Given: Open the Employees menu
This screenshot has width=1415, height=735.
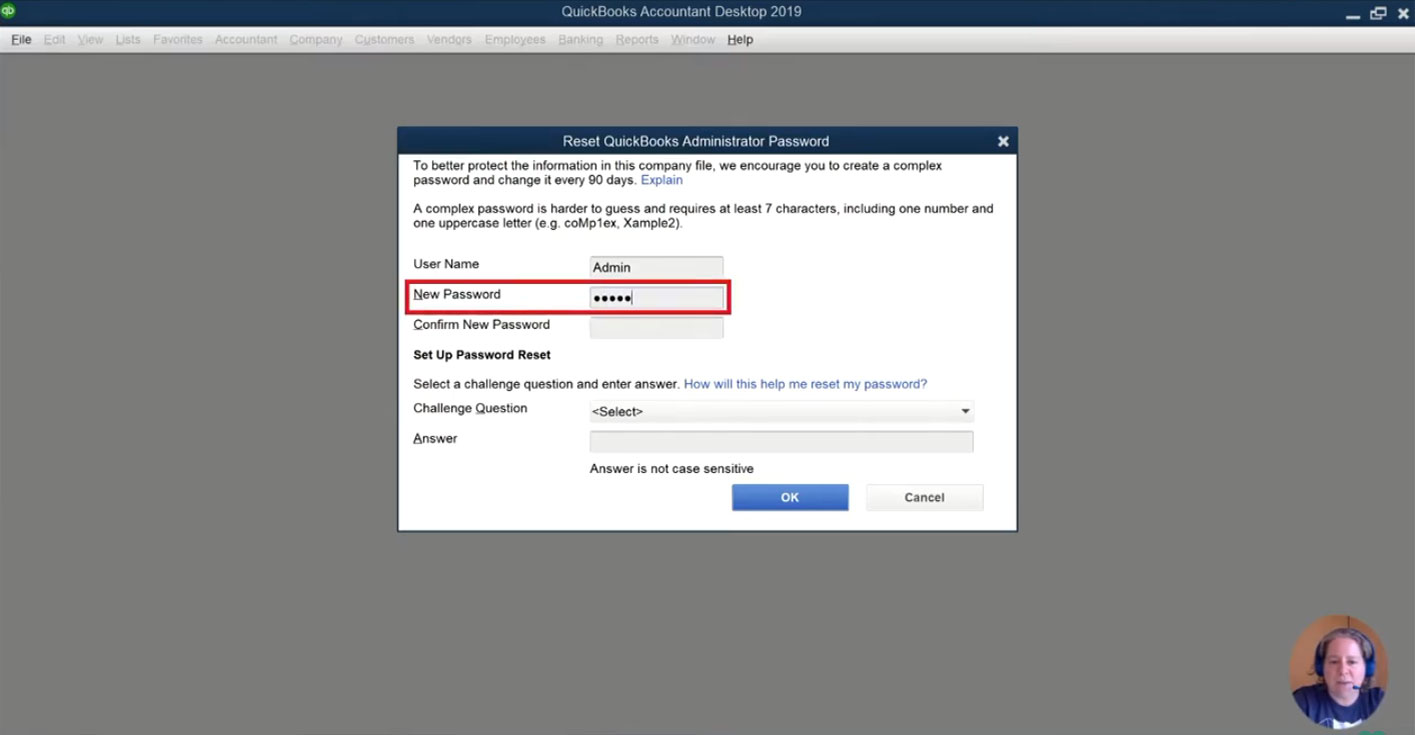Looking at the screenshot, I should pos(515,40).
